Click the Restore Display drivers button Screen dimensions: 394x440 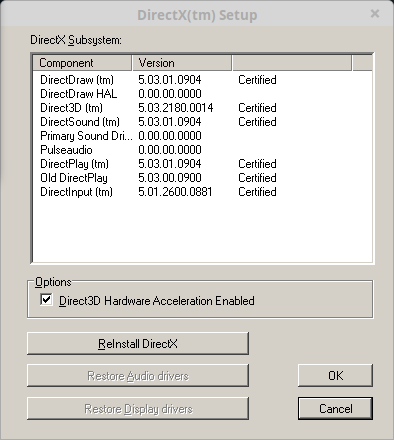138,408
